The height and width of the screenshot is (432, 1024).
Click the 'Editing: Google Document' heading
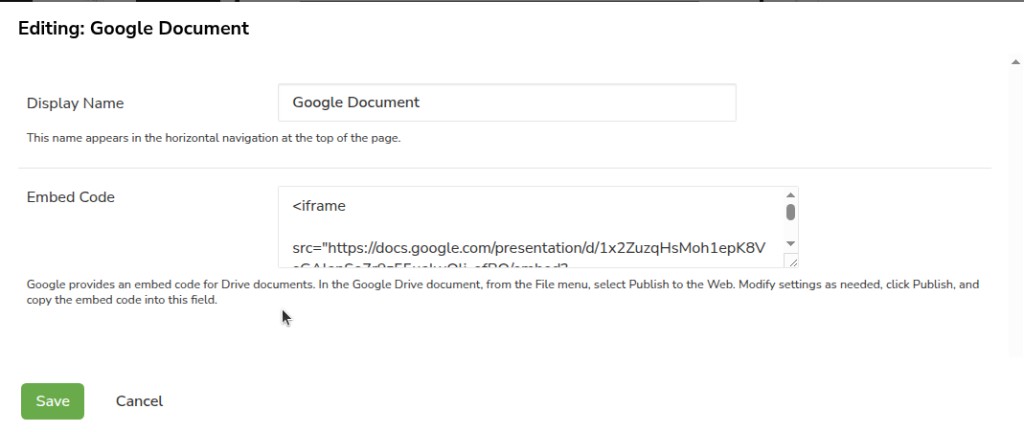coord(133,29)
